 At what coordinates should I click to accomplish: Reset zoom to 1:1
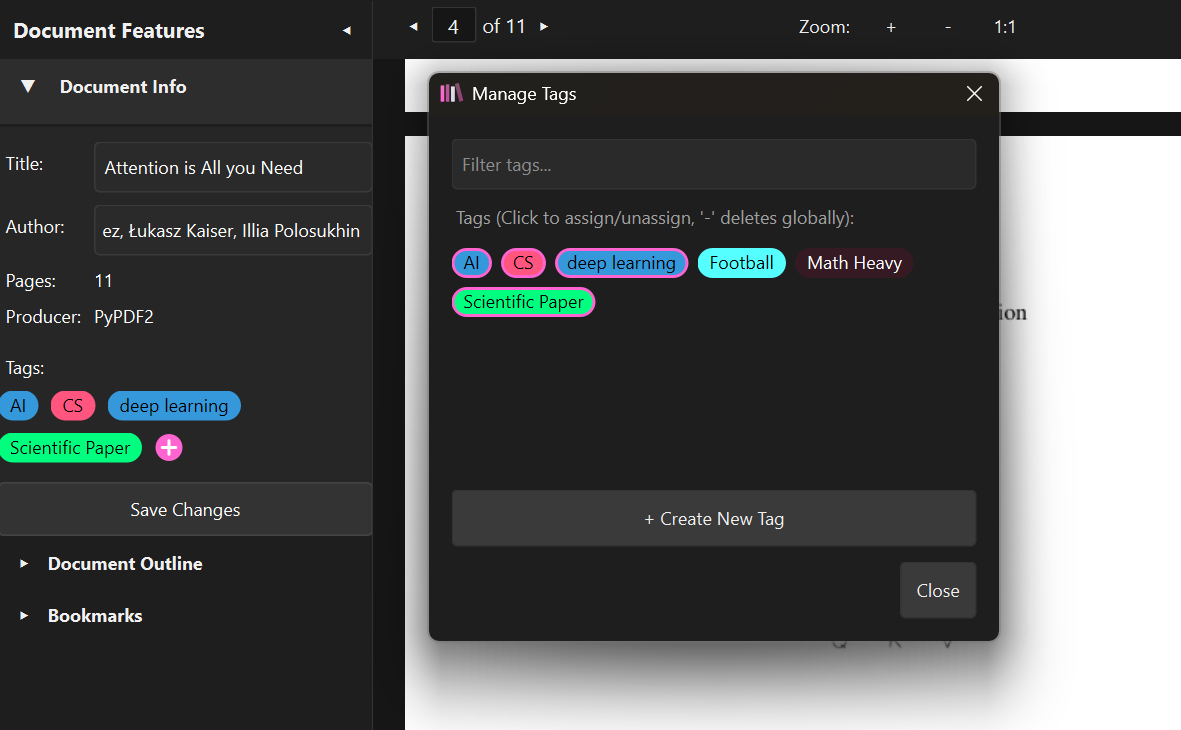[x=1004, y=27]
